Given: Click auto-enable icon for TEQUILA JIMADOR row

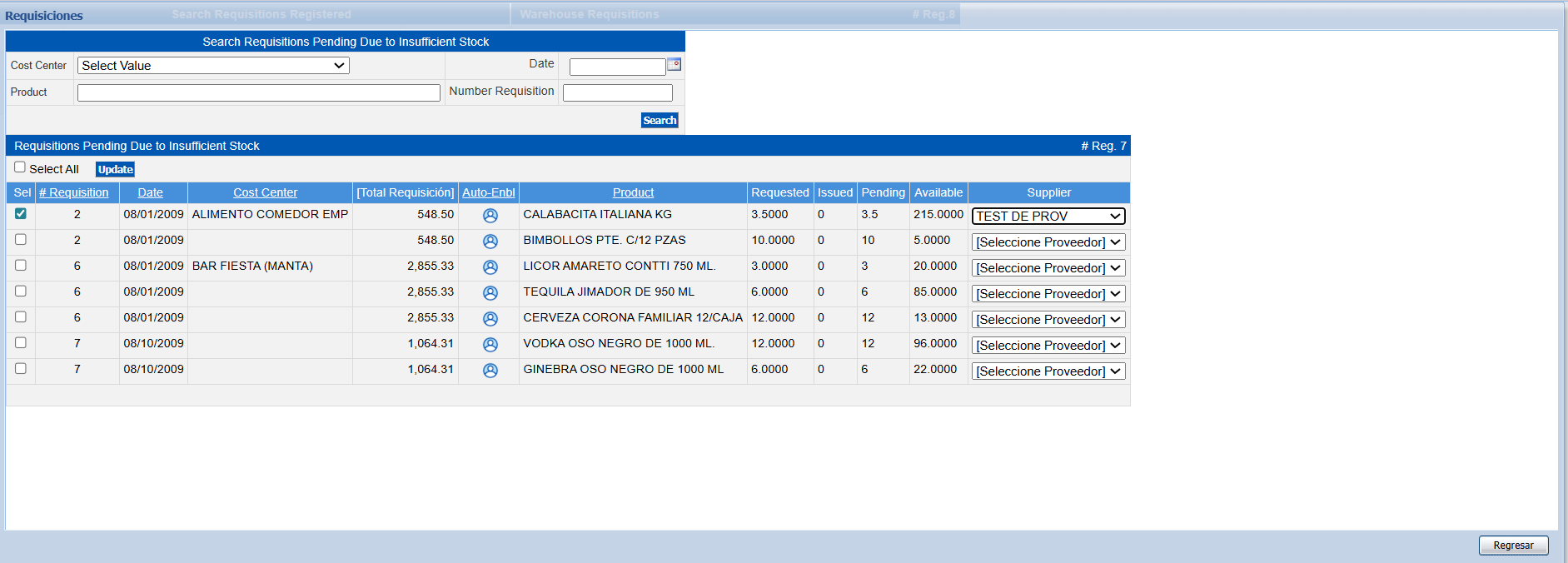Looking at the screenshot, I should pyautogui.click(x=490, y=293).
